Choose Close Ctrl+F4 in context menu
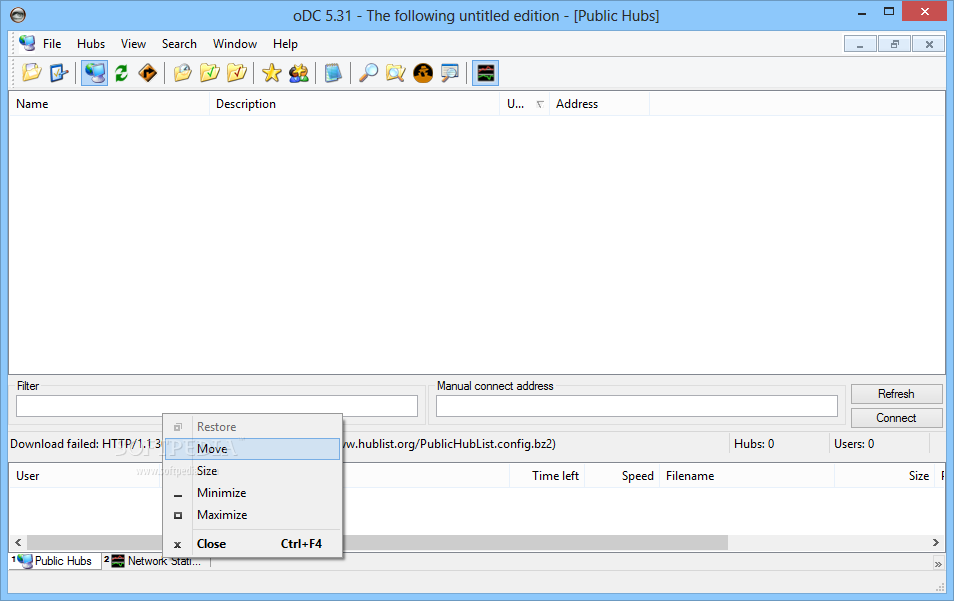The height and width of the screenshot is (601, 954). click(252, 544)
